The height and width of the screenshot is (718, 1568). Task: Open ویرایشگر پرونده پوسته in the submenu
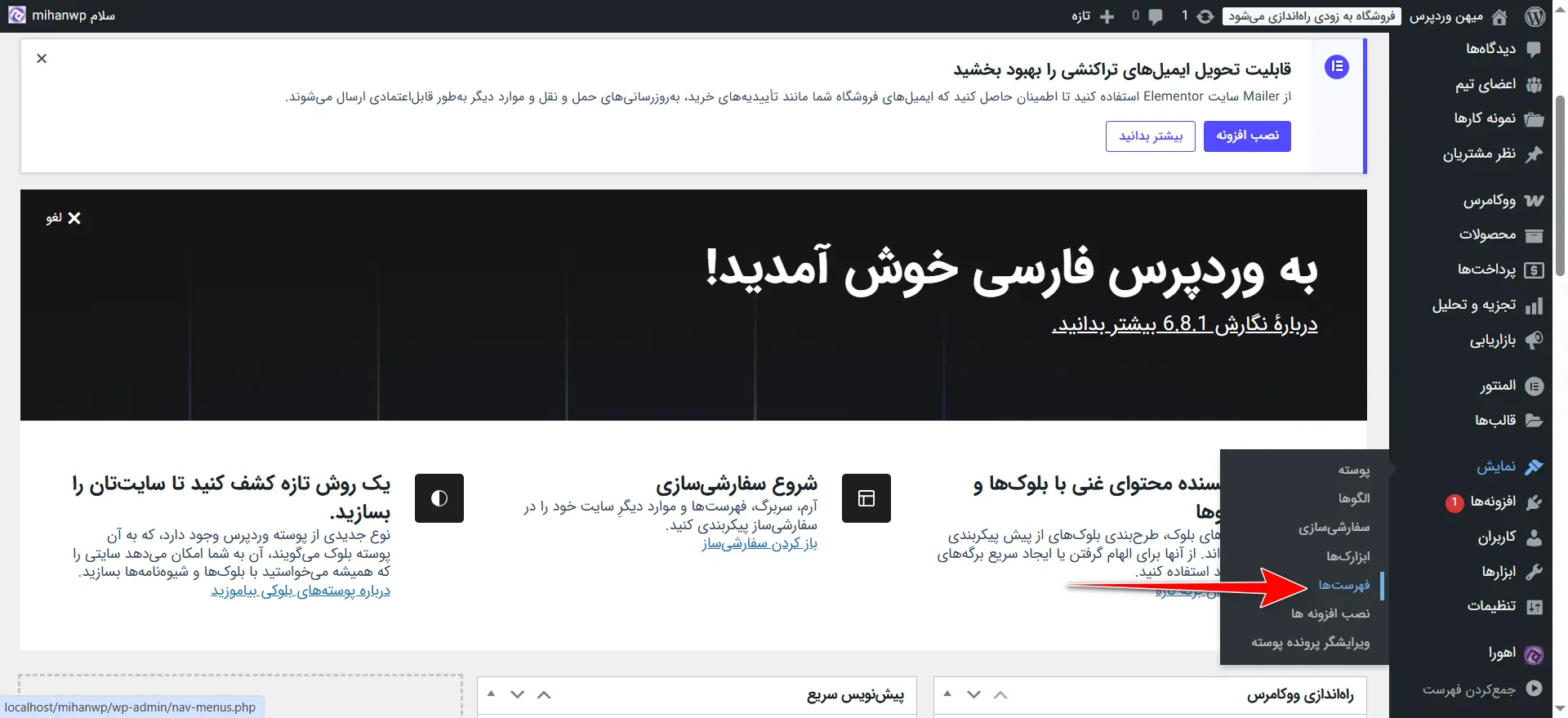click(1311, 643)
